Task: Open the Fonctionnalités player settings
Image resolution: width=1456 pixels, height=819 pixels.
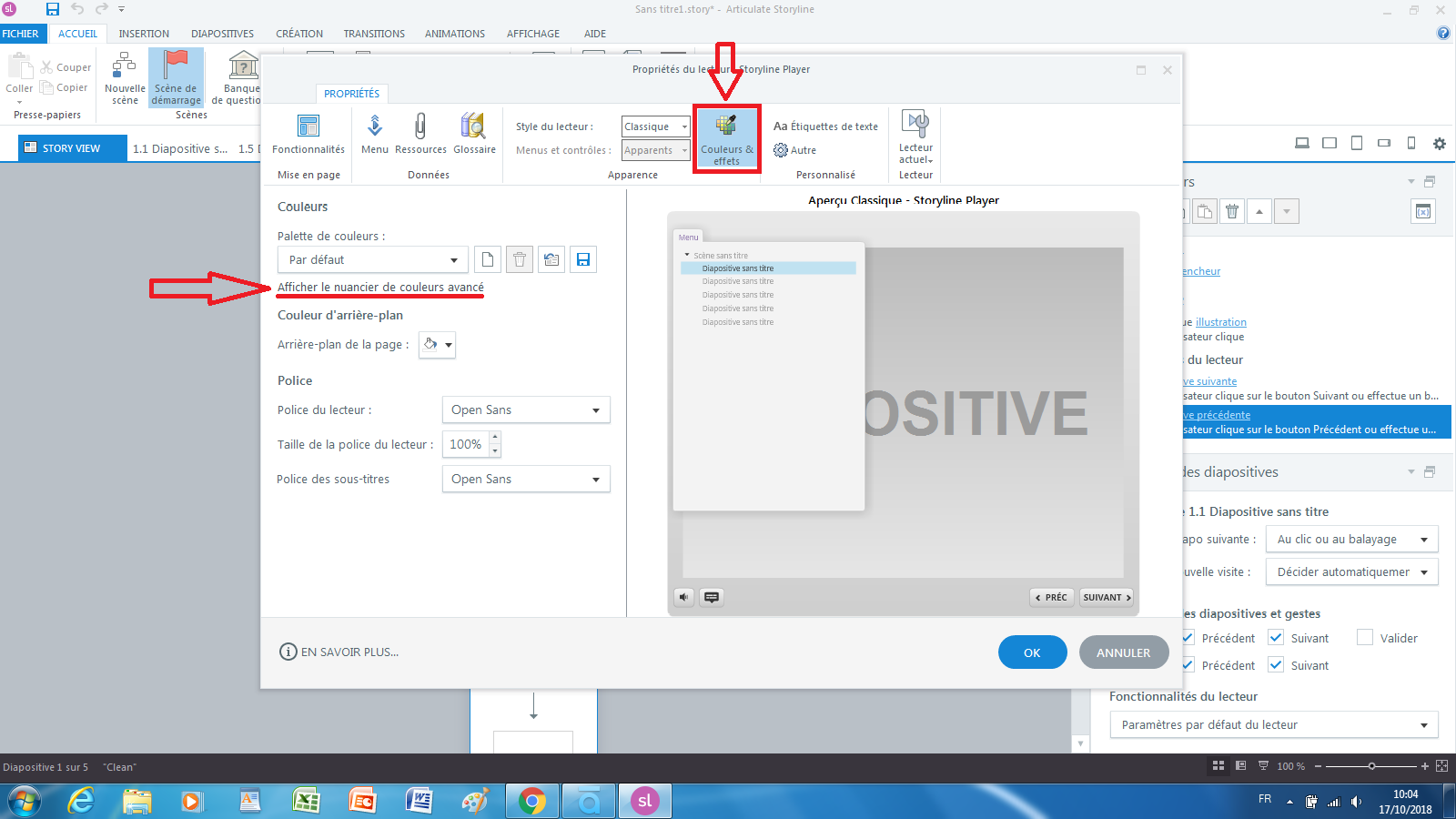Action: click(308, 134)
